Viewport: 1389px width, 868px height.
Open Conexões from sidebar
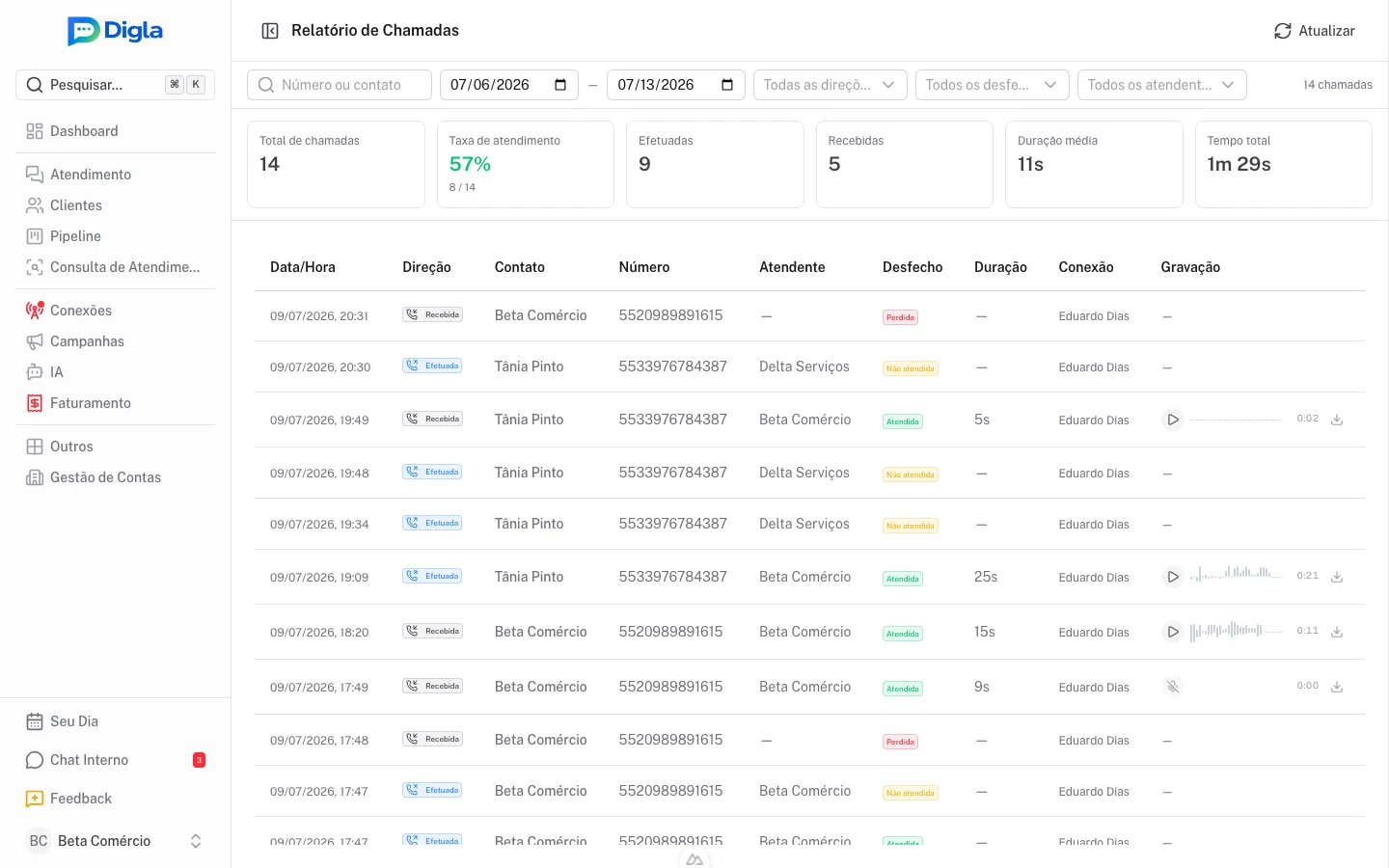115,311
